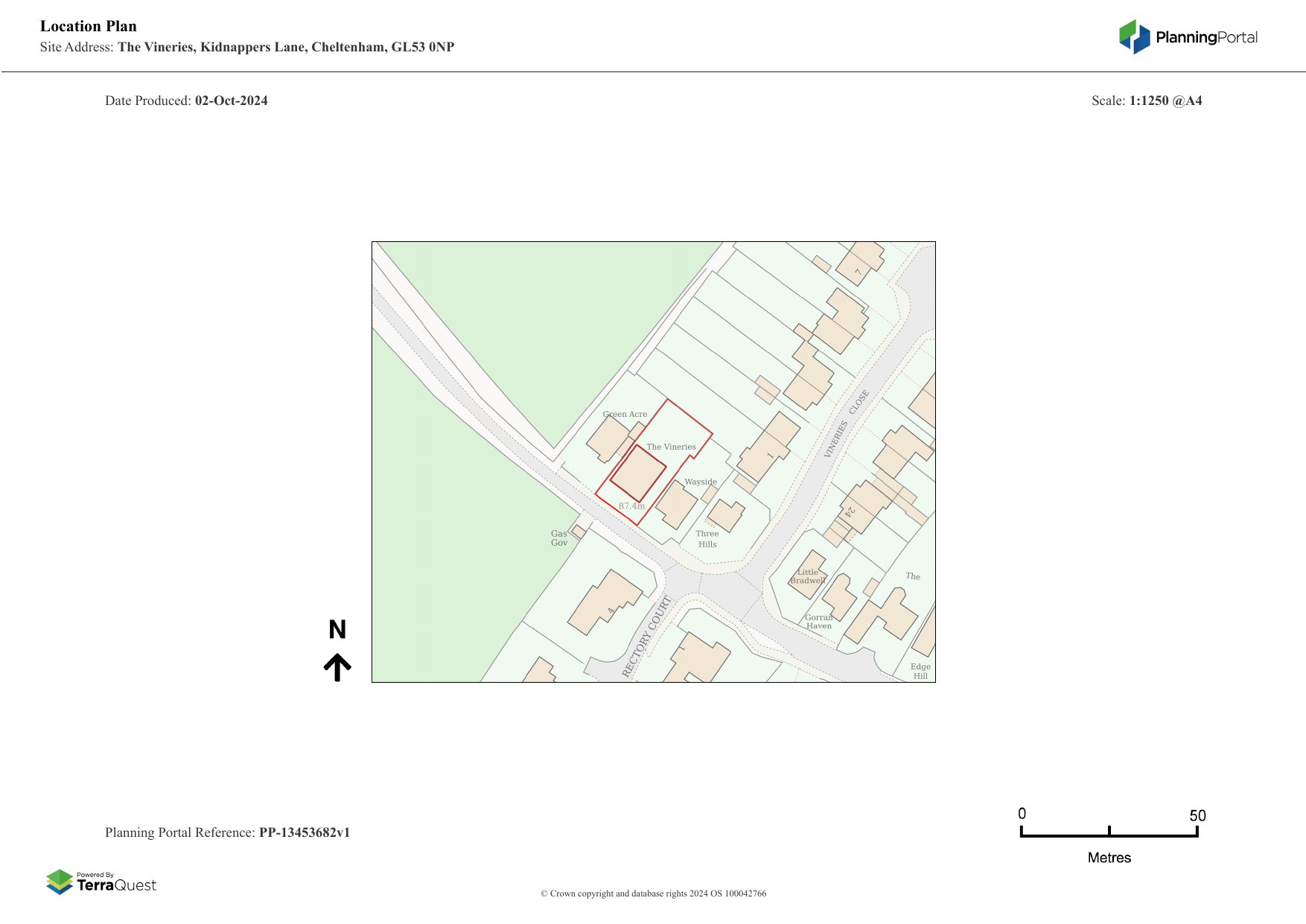Click the Crown copyright notice

653,893
